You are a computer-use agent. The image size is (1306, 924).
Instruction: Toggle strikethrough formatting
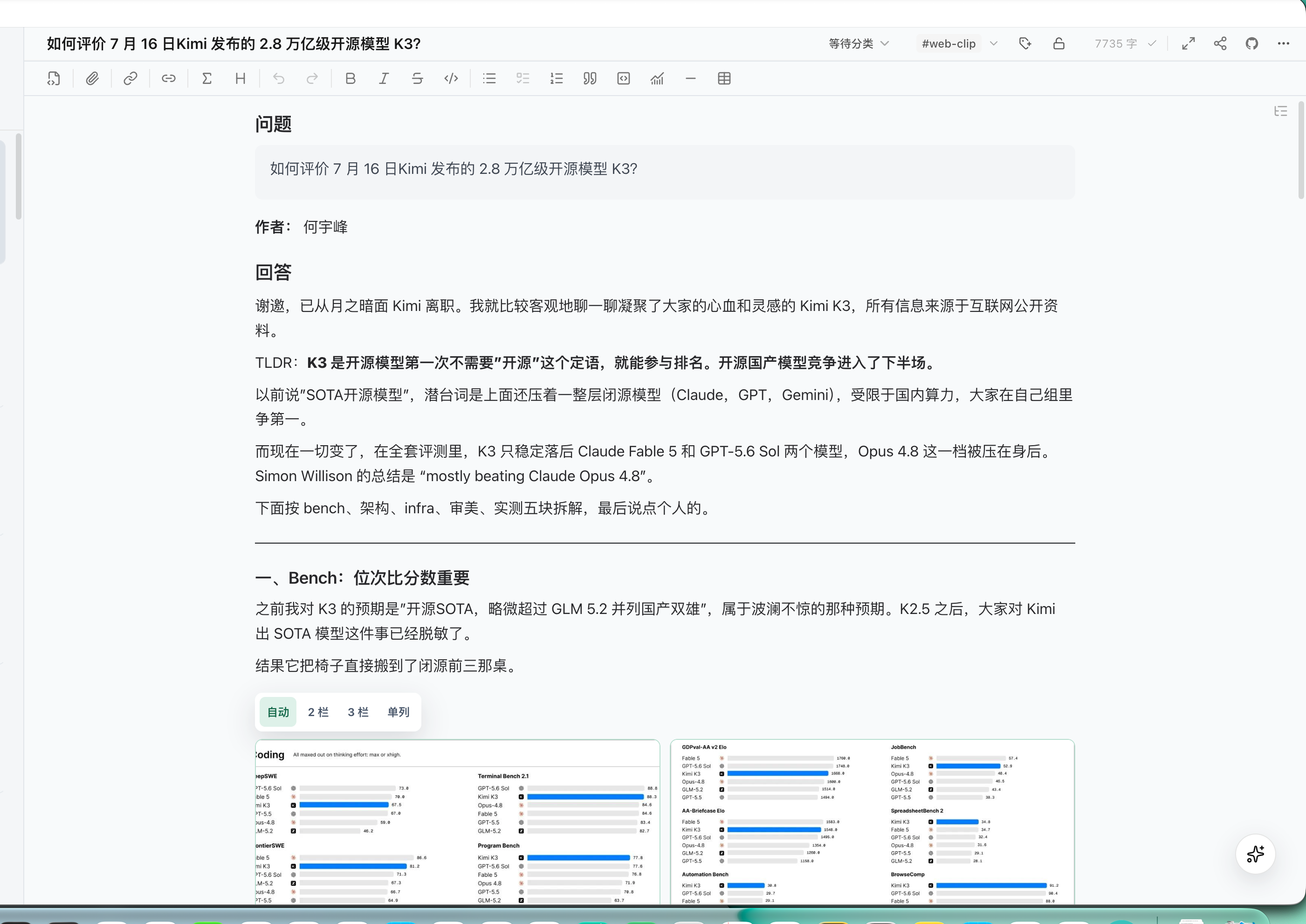[418, 78]
